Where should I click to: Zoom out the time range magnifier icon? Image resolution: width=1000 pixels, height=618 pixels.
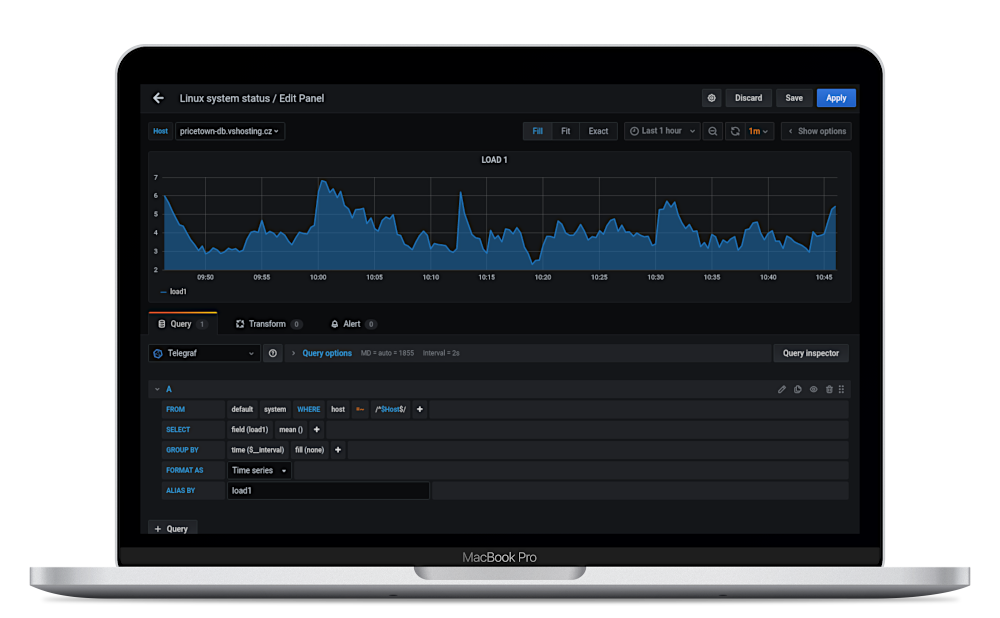(712, 131)
